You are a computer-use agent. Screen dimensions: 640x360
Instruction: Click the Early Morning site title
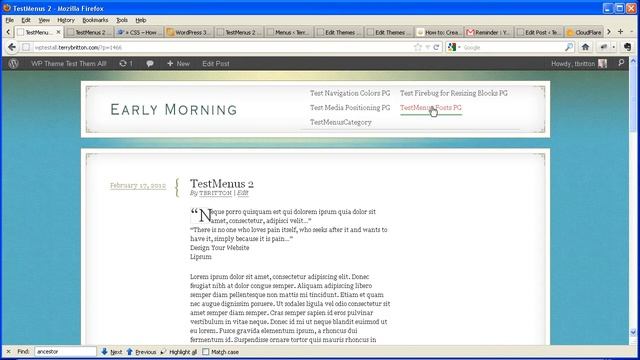click(173, 109)
